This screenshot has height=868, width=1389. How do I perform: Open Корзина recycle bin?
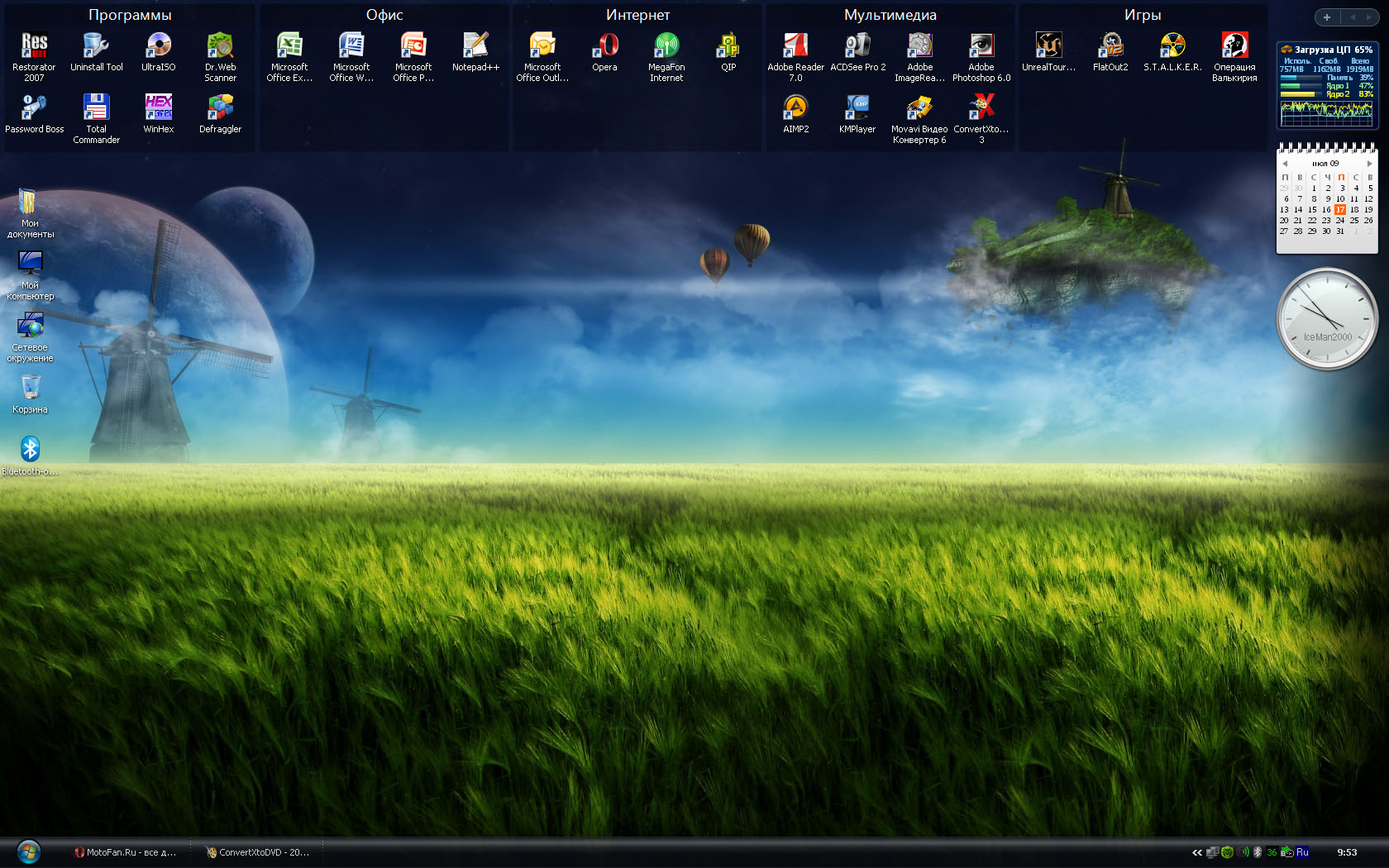click(30, 393)
